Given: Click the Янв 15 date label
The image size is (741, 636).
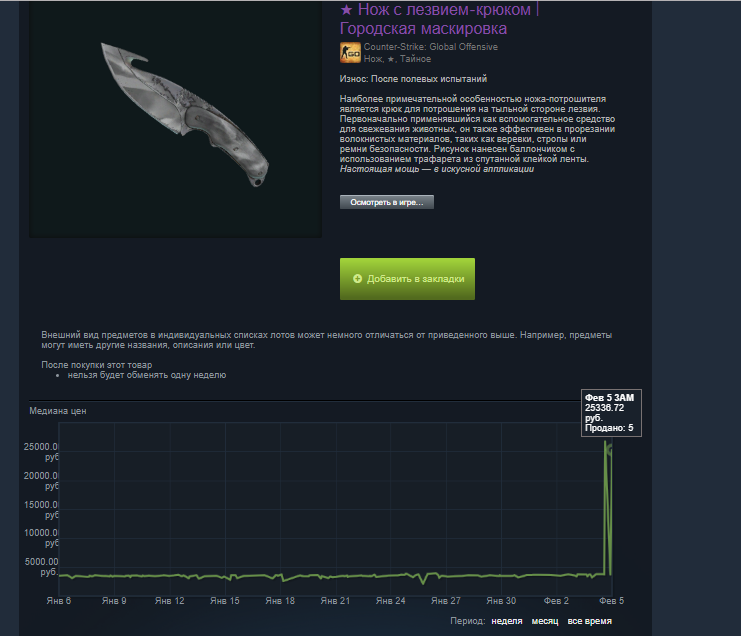Looking at the screenshot, I should point(224,601).
